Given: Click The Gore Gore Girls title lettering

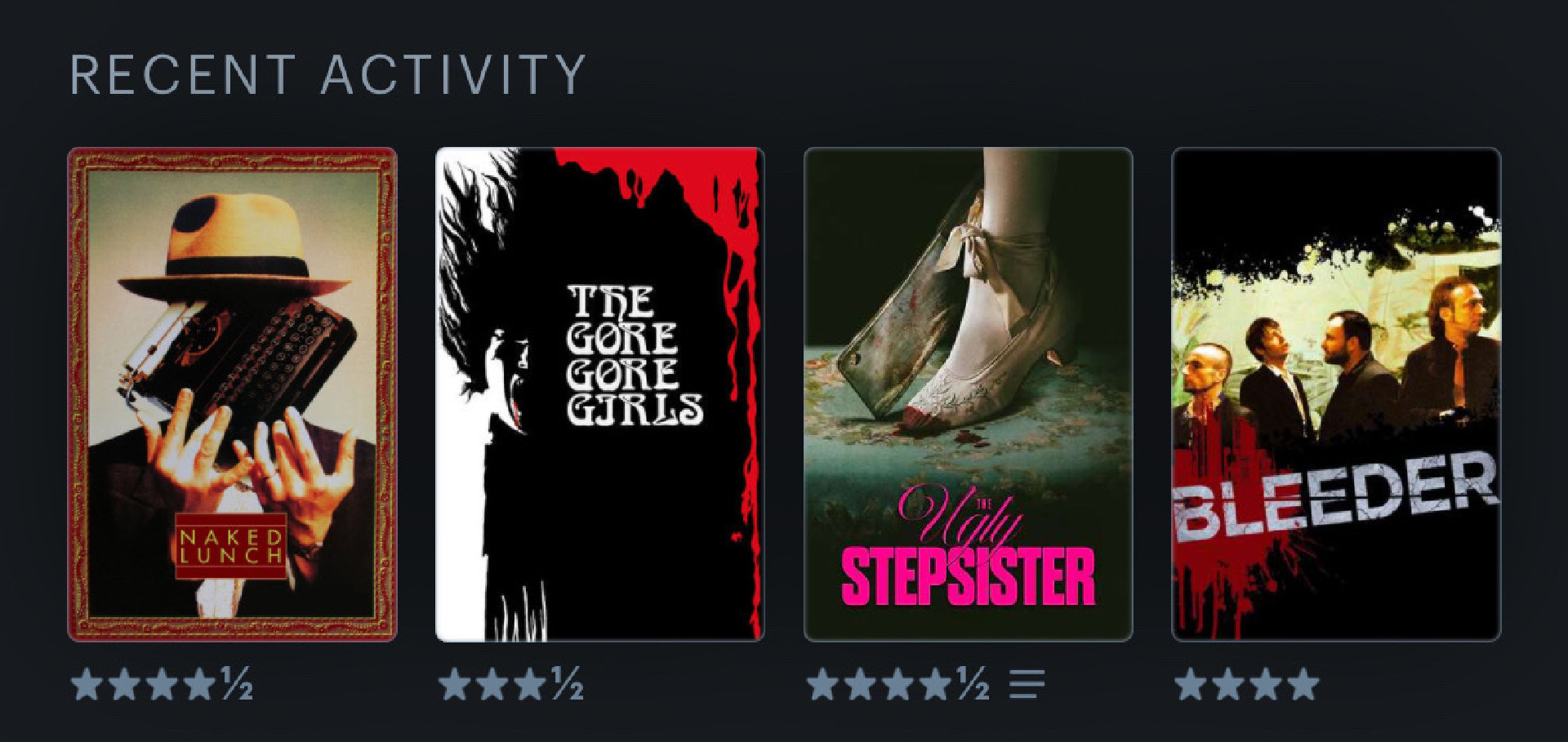Looking at the screenshot, I should pyautogui.click(x=635, y=355).
